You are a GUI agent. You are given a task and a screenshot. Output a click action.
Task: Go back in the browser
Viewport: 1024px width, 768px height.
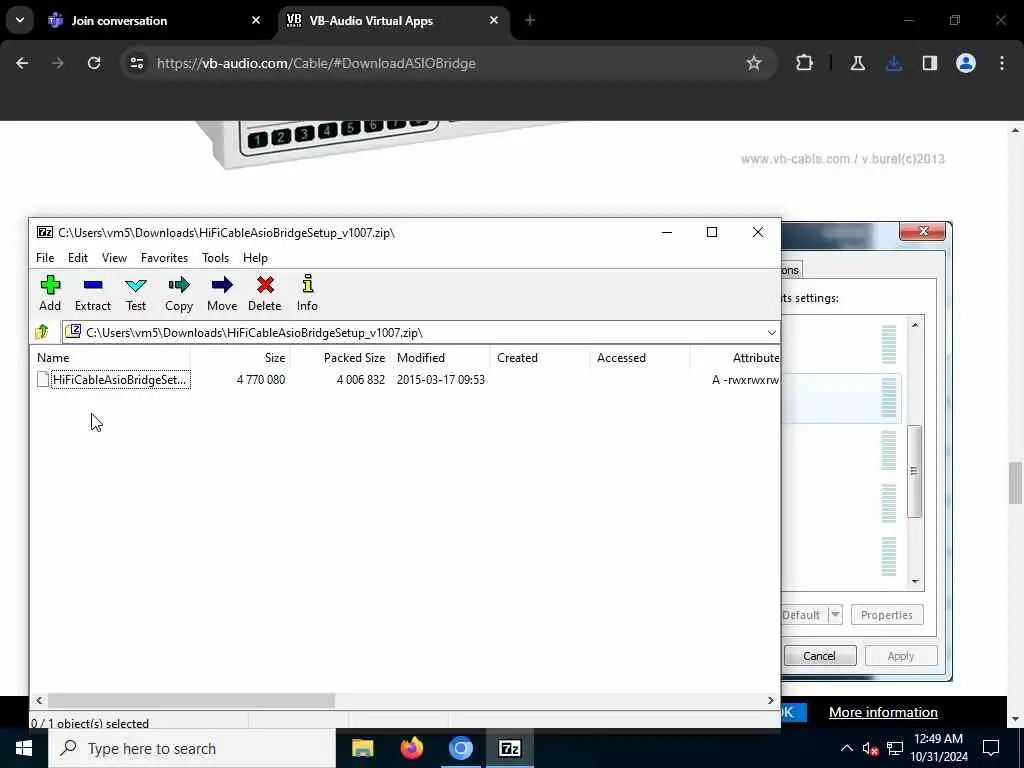point(22,63)
